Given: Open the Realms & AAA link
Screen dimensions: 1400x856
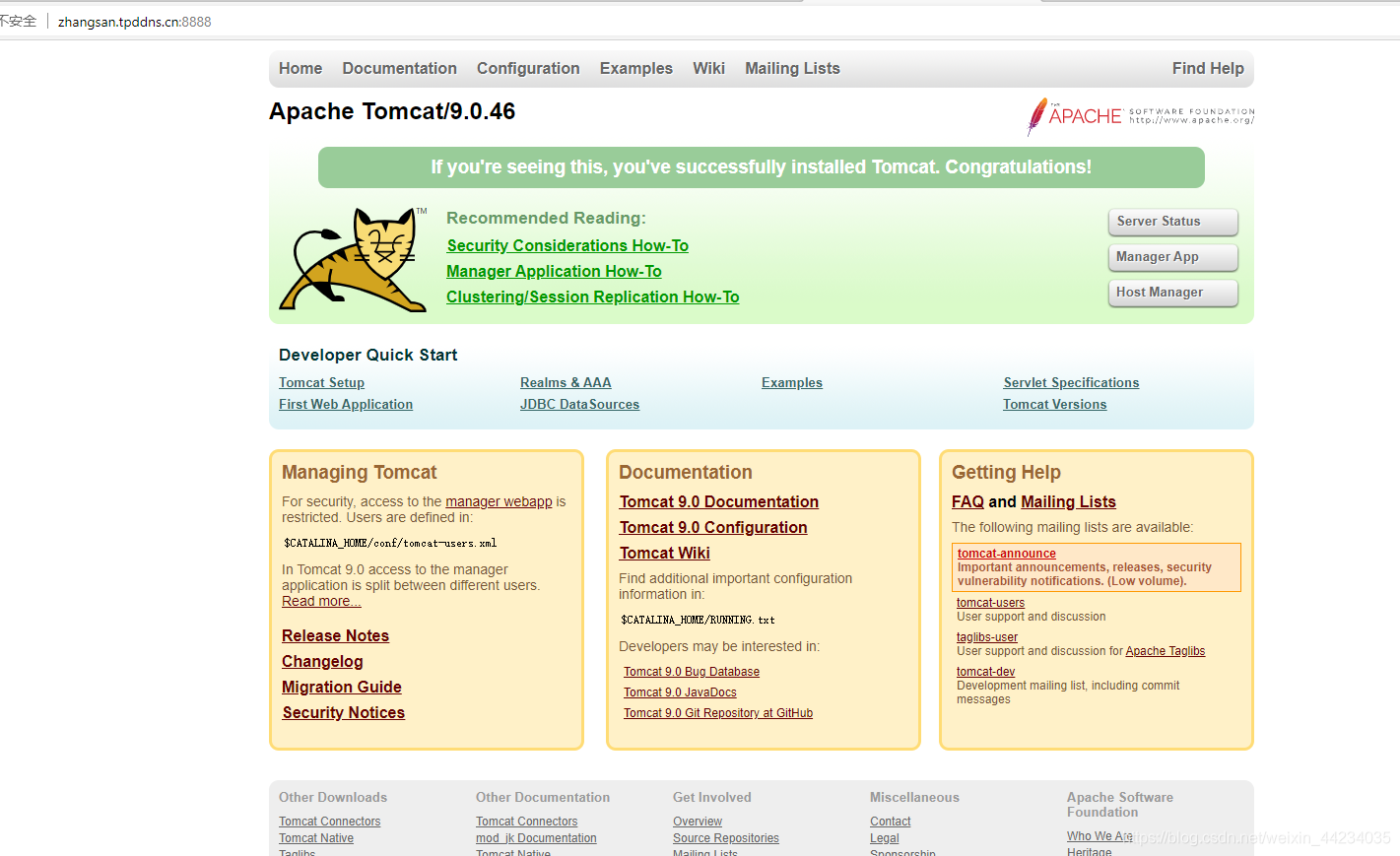Looking at the screenshot, I should (566, 383).
